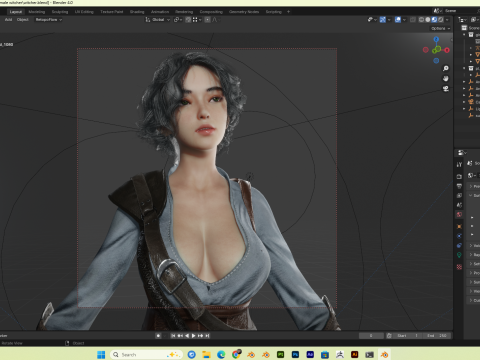Play the animation forward
The width and height of the screenshot is (480, 360).
194,336
